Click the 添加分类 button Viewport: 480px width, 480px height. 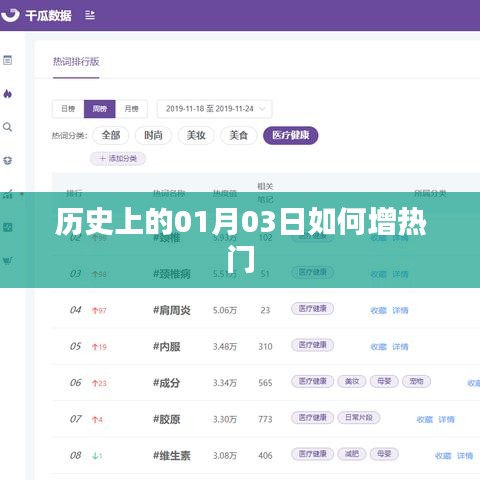[x=118, y=159]
